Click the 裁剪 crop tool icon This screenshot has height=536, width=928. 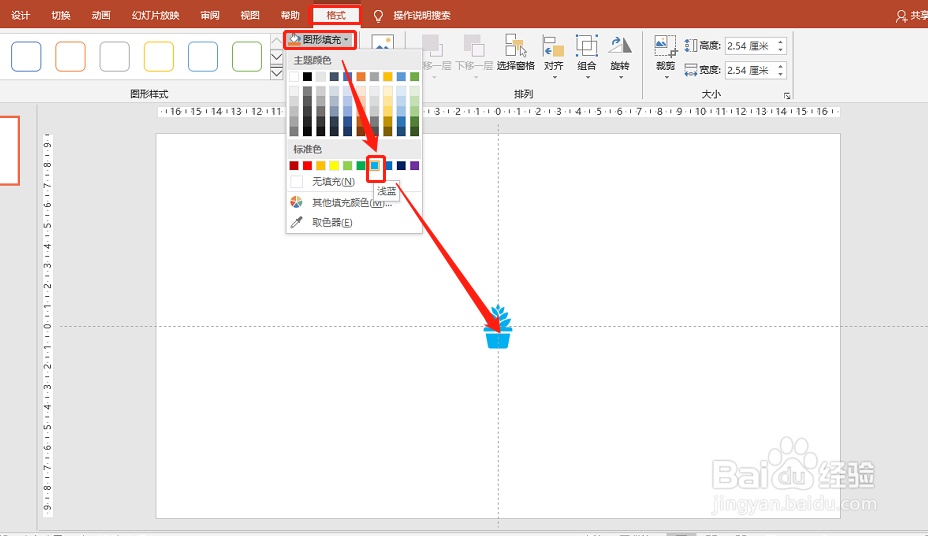click(665, 46)
